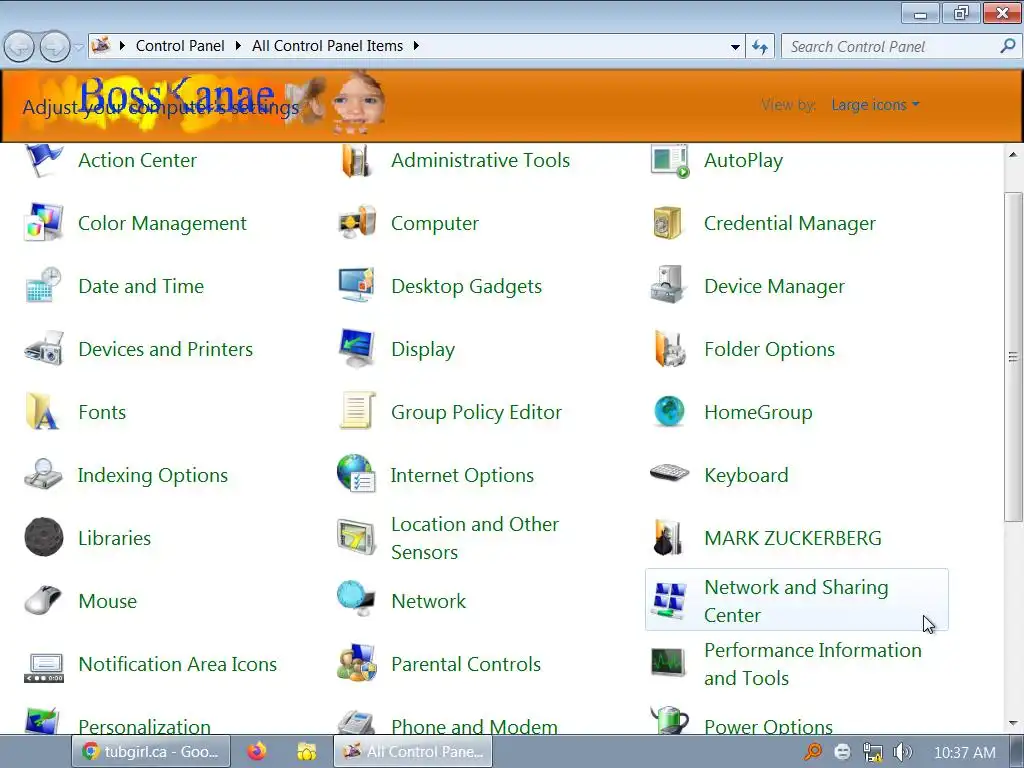Open the Mouse icon
Viewport: 1024px width, 768px height.
43,600
